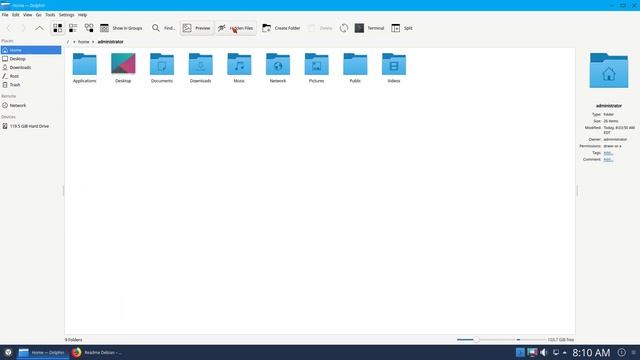Select Desktop in Places sidebar

pyautogui.click(x=31, y=59)
